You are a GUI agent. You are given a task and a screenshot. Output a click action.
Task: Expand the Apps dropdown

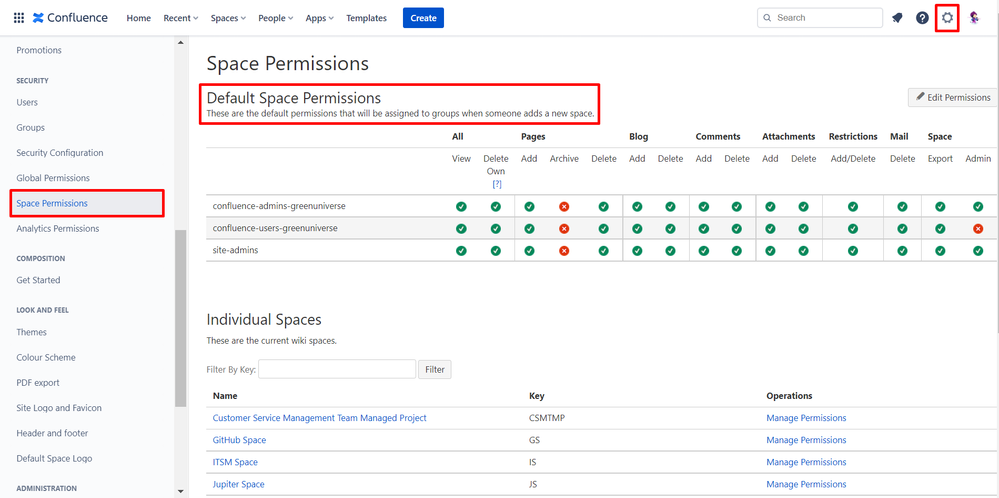pos(320,18)
